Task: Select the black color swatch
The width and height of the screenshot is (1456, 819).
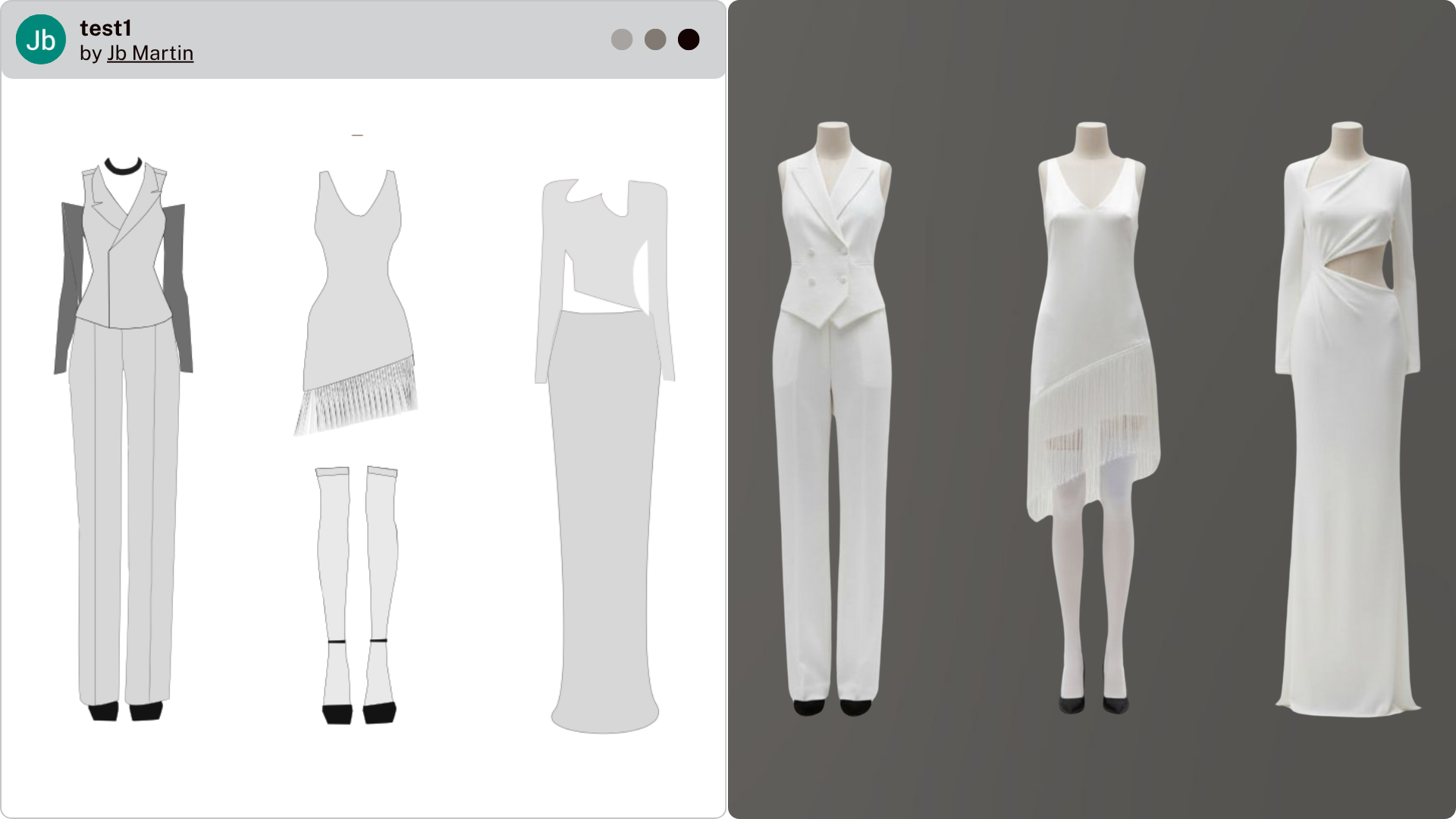Action: click(689, 39)
